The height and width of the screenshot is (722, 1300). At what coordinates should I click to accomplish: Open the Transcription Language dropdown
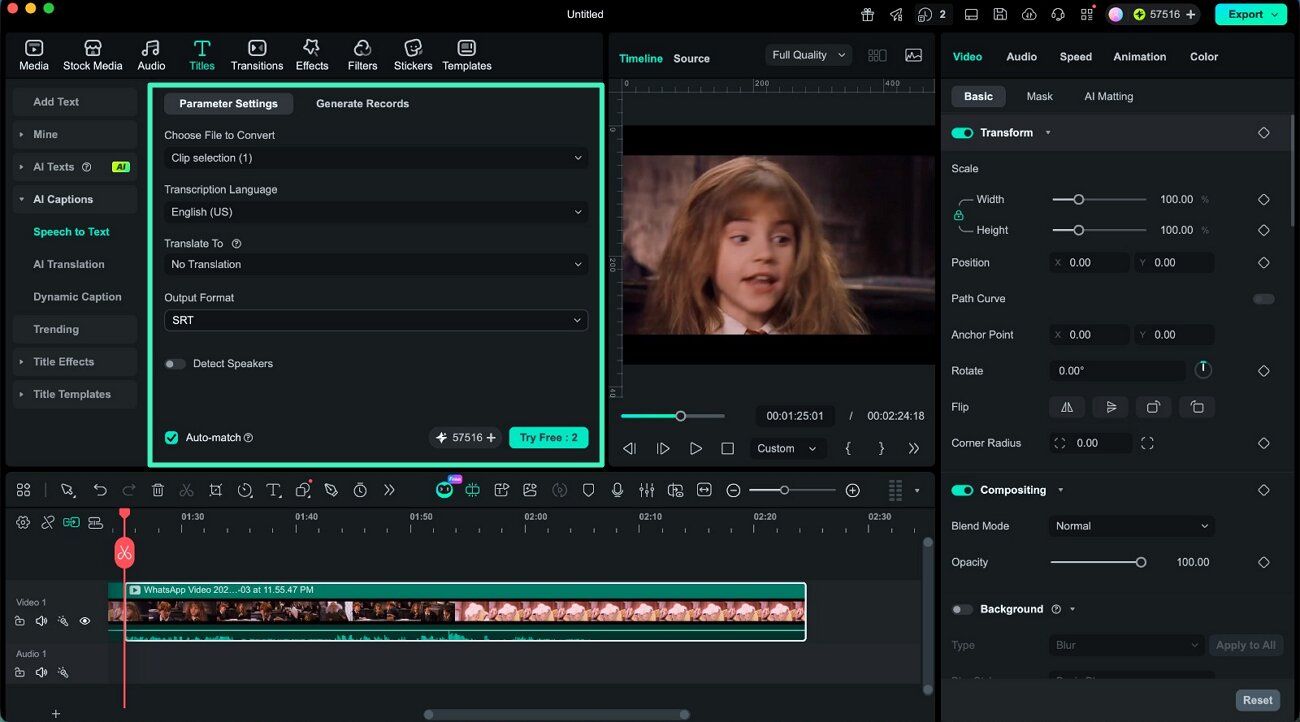coord(376,212)
